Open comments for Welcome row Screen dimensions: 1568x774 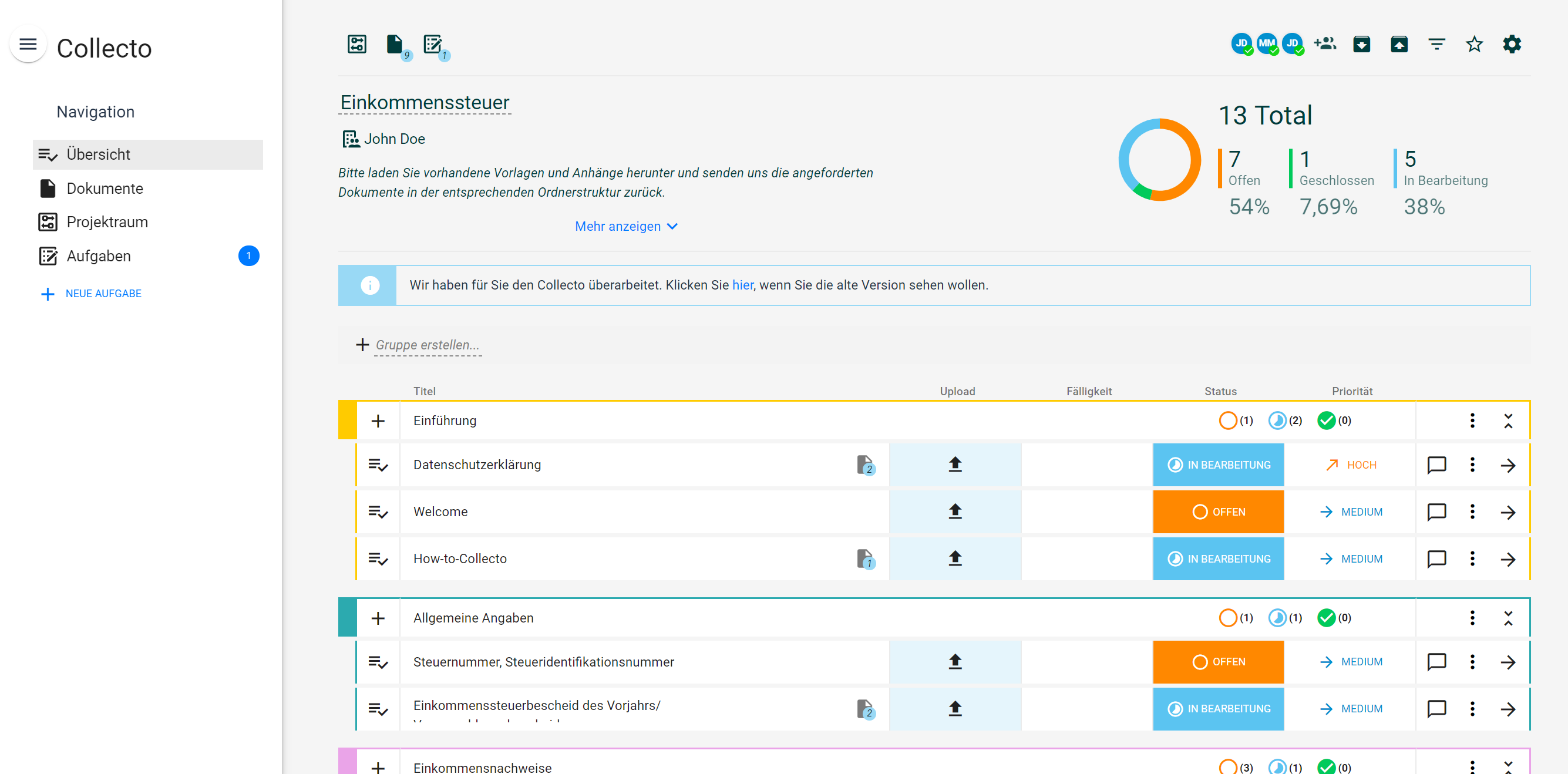[x=1436, y=511]
